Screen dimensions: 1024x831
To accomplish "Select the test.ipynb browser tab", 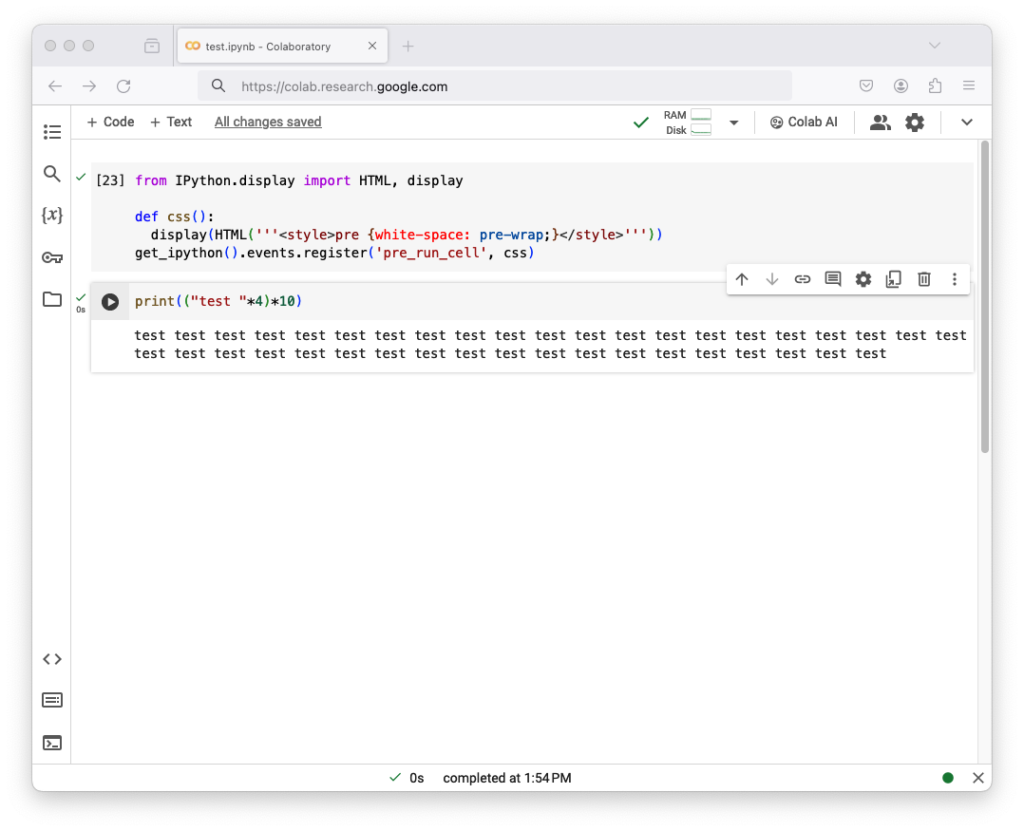I will pos(270,46).
